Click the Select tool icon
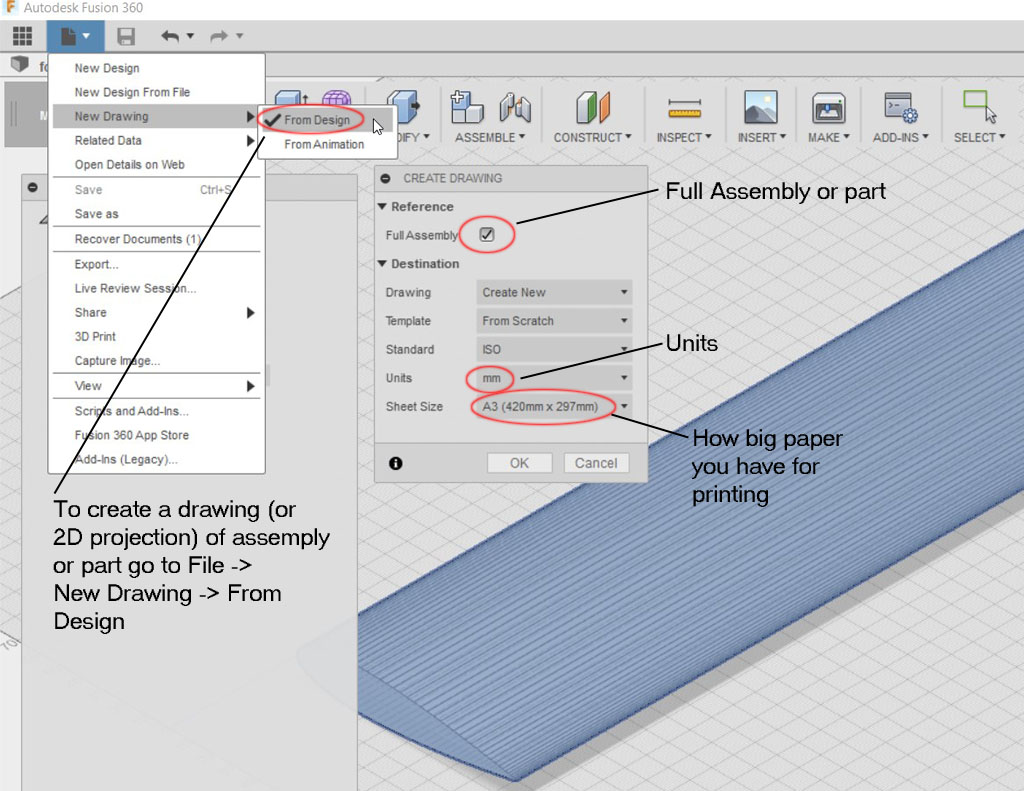This screenshot has height=791, width=1024. click(x=980, y=106)
